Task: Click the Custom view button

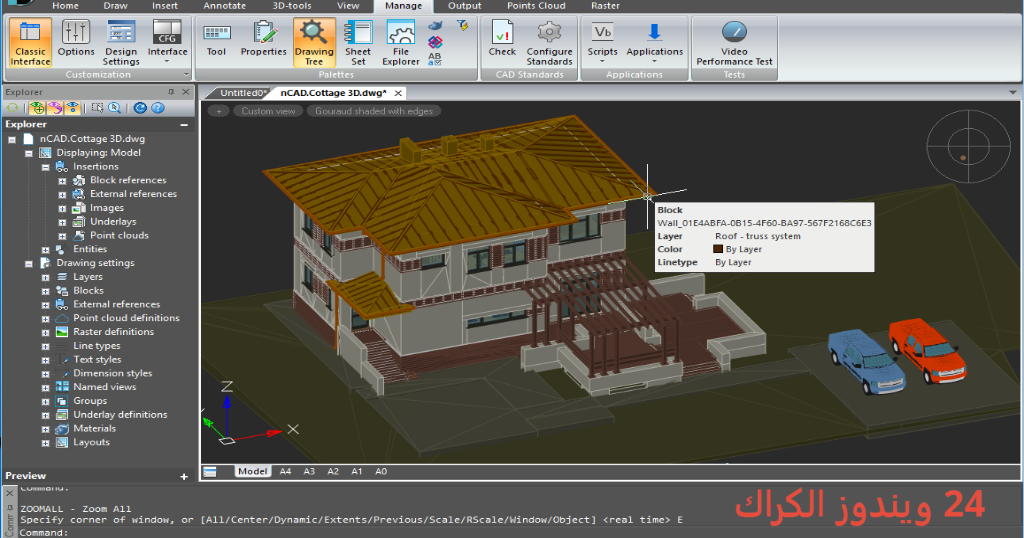Action: (x=268, y=111)
